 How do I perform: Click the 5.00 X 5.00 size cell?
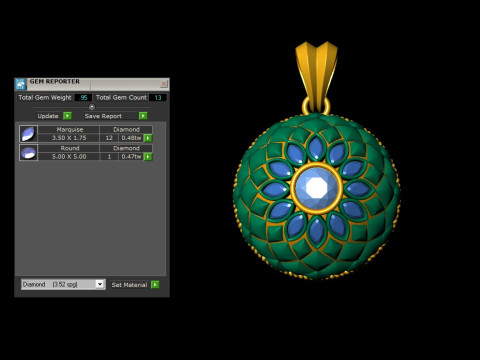click(69, 157)
